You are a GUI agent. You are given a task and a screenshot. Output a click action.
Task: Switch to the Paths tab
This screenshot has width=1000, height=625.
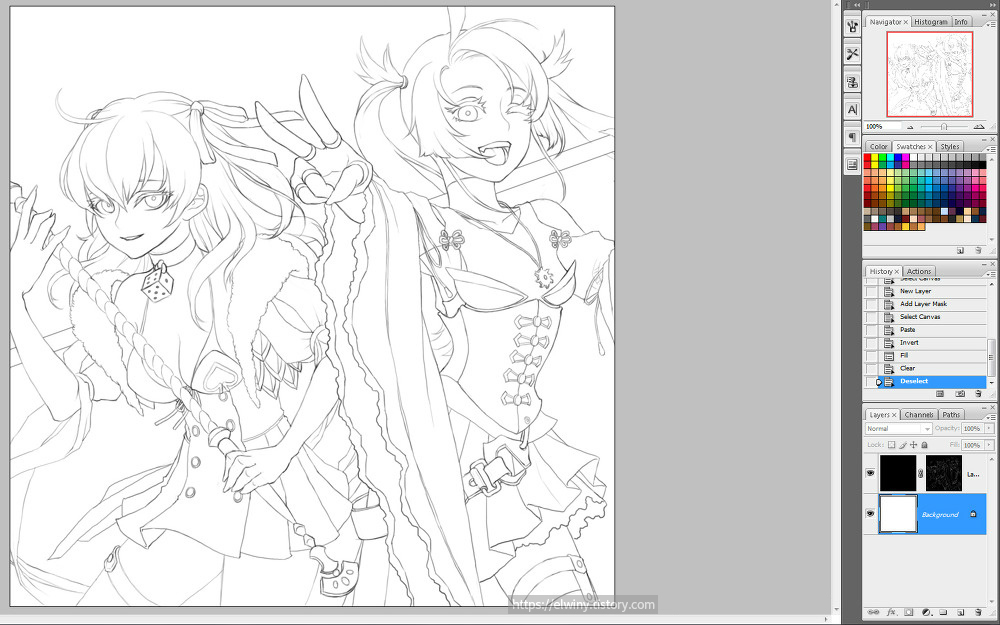click(951, 415)
